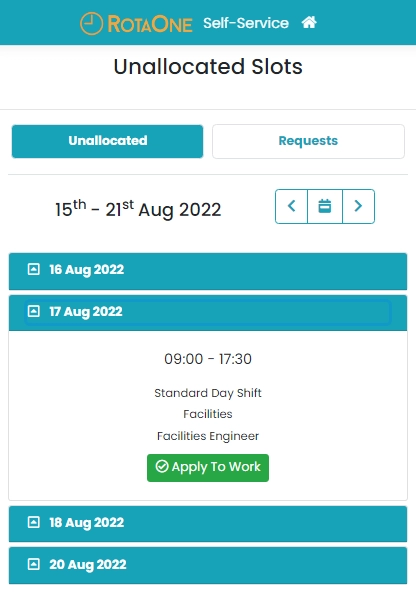Collapse the 17 Aug 2022 section header
The height and width of the screenshot is (593, 416).
208,313
